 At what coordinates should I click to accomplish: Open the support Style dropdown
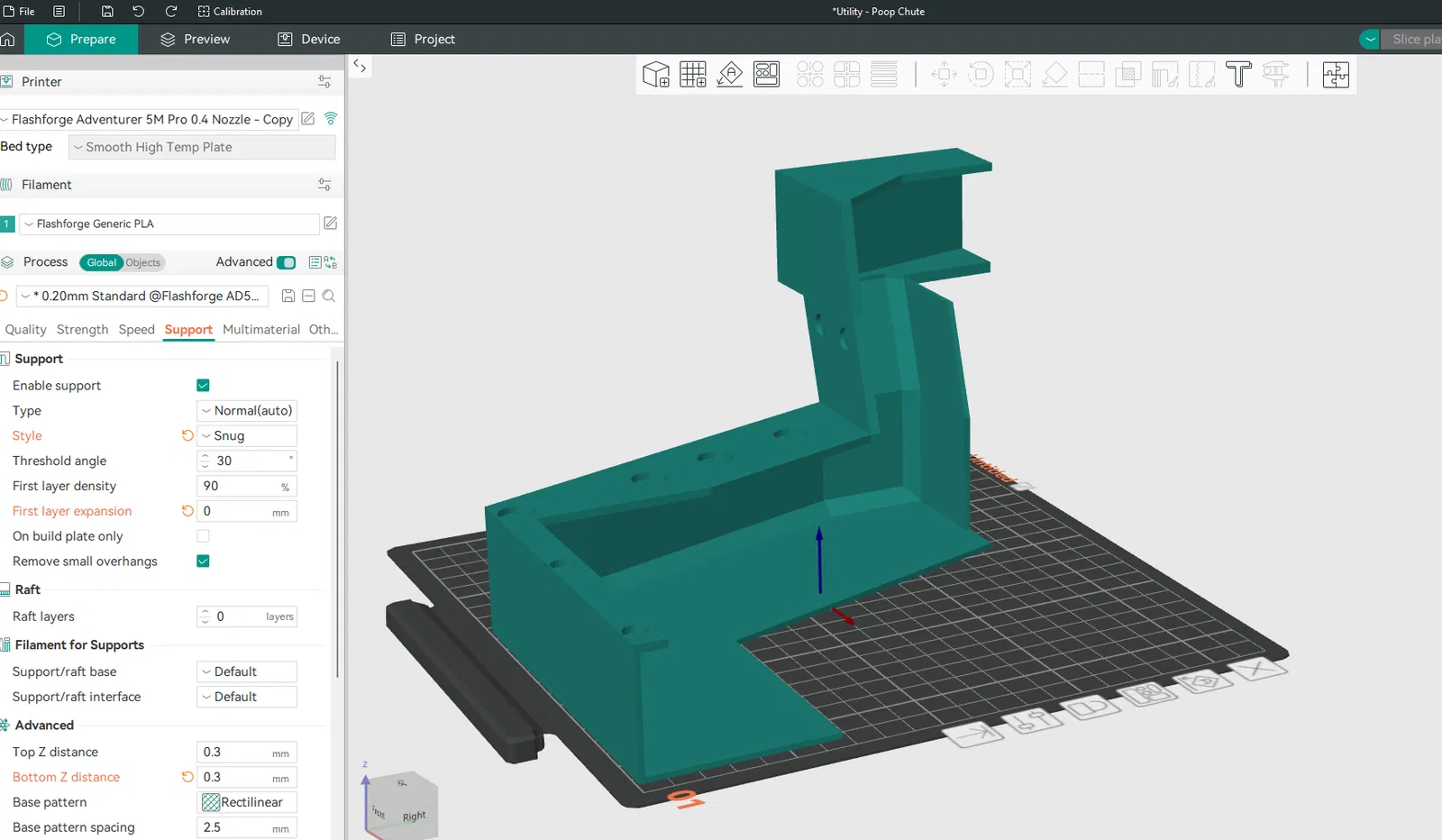[x=247, y=436]
